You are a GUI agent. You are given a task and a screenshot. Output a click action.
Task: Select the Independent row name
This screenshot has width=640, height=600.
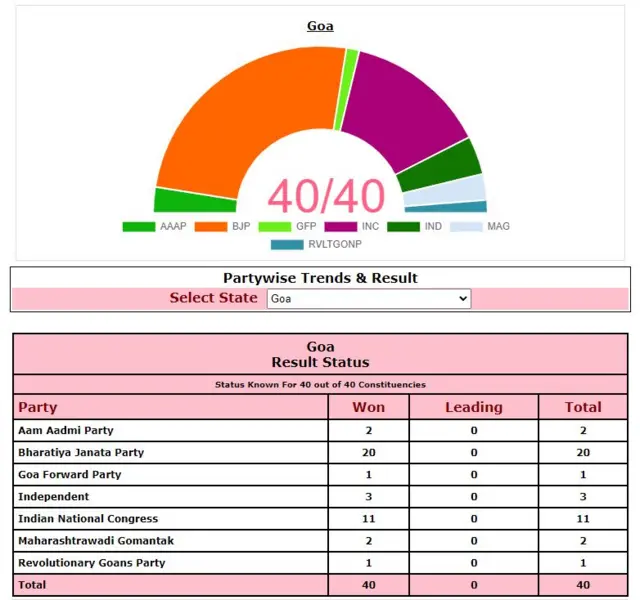point(53,496)
